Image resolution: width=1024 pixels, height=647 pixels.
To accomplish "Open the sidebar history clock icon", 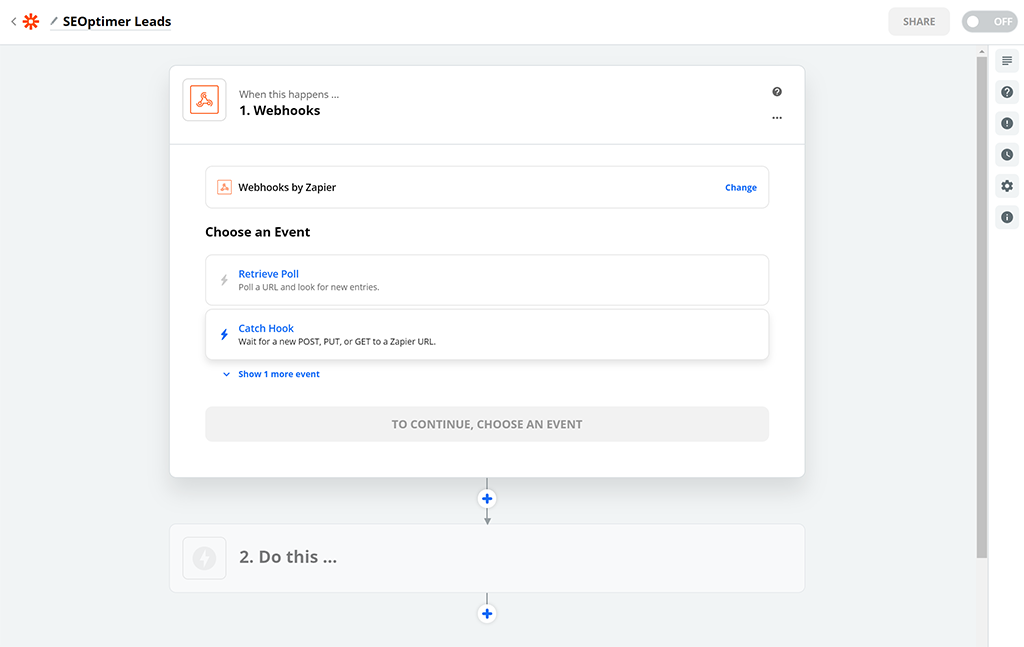I will click(x=1006, y=155).
